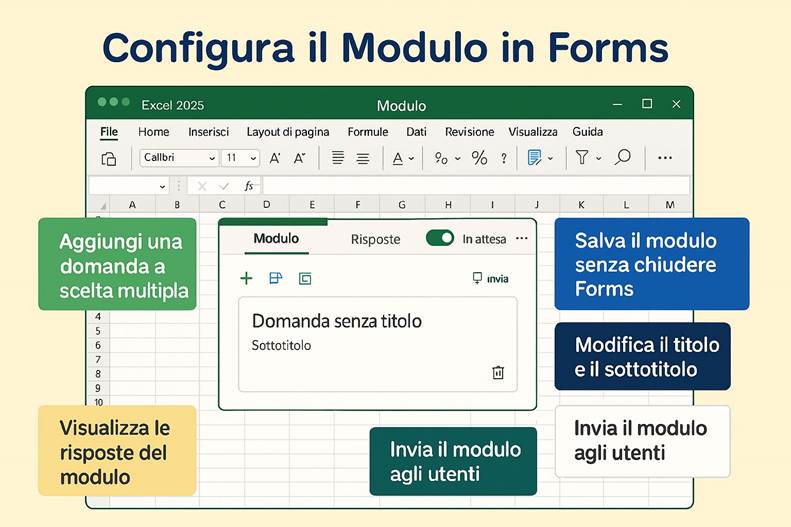Click Modifica il titolo e il sottotitolo
Image resolution: width=791 pixels, height=527 pixels.
pos(642,357)
